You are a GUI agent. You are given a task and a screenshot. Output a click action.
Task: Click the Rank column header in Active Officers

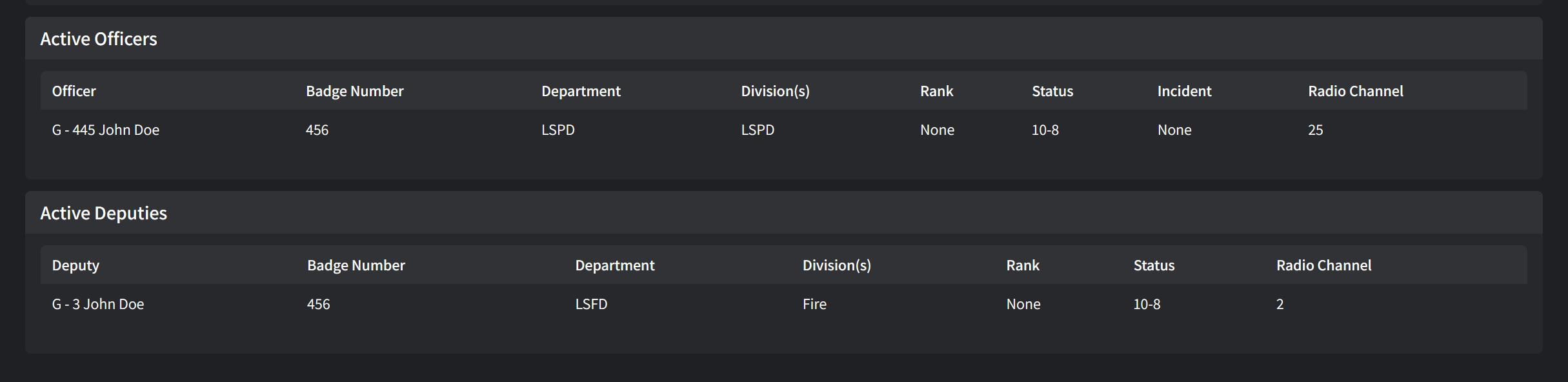coord(936,91)
